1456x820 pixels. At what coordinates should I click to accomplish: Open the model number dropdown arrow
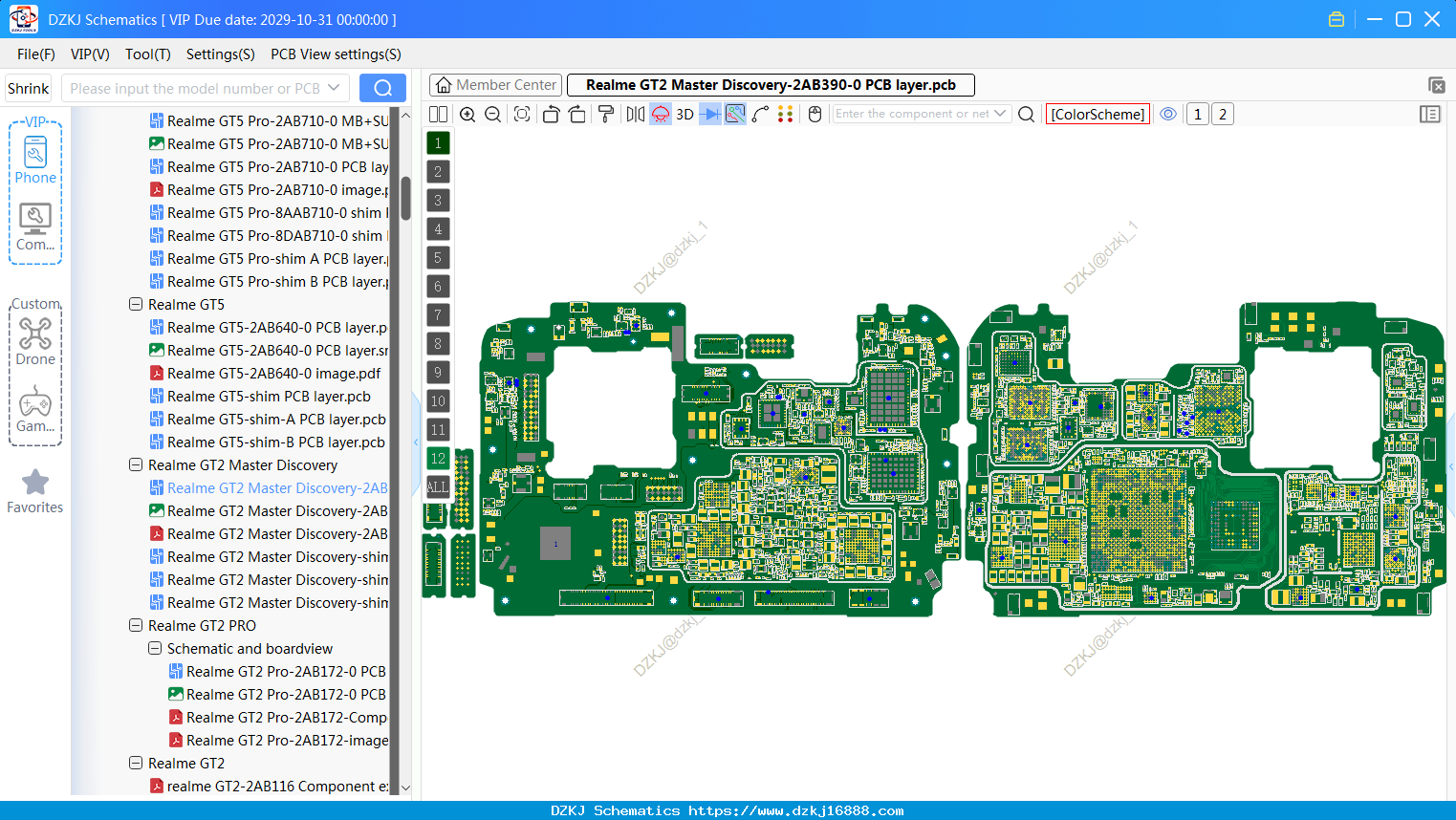click(x=334, y=88)
